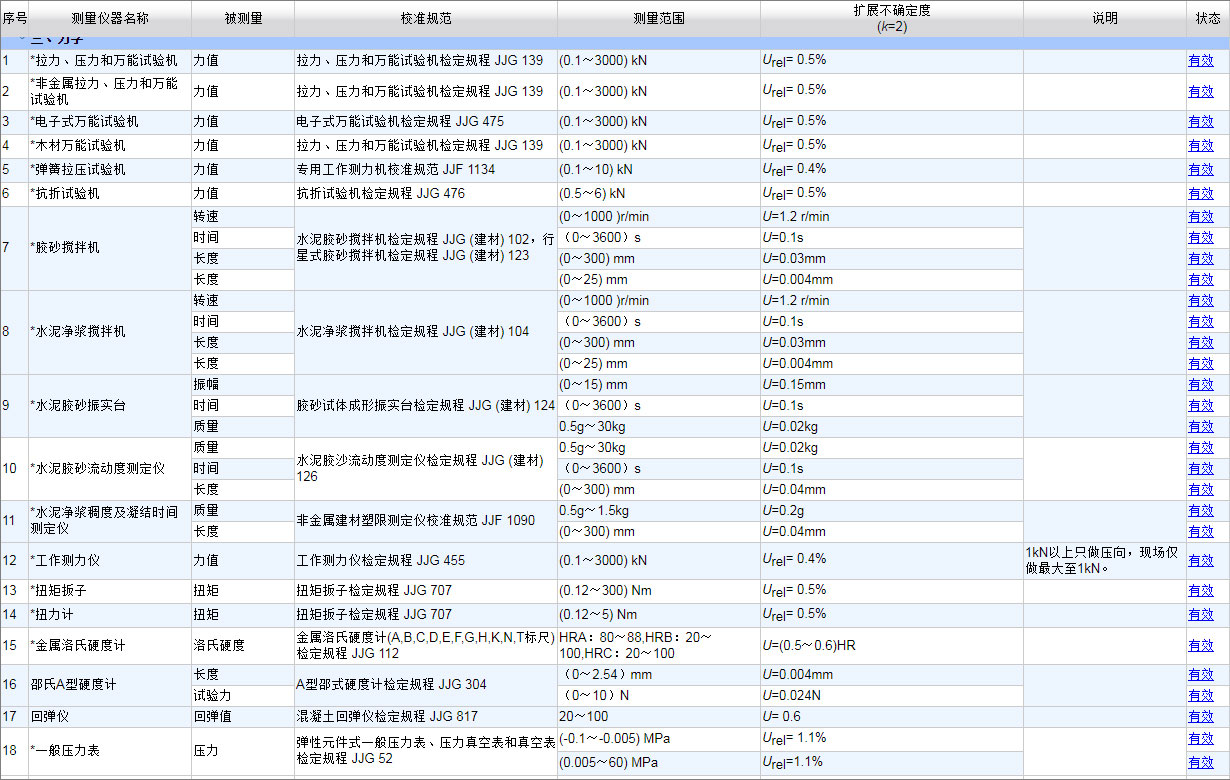
Task: Select the *水泥净浆稠度及凝结时间测定仪 name cell
Action: coord(110,521)
